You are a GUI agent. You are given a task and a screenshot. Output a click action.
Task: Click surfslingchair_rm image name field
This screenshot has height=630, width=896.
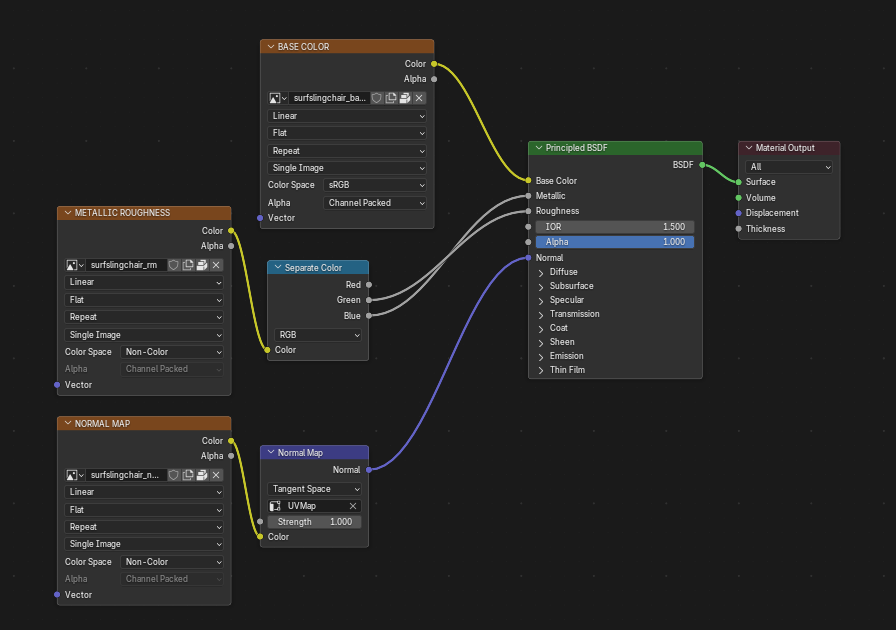(x=126, y=265)
